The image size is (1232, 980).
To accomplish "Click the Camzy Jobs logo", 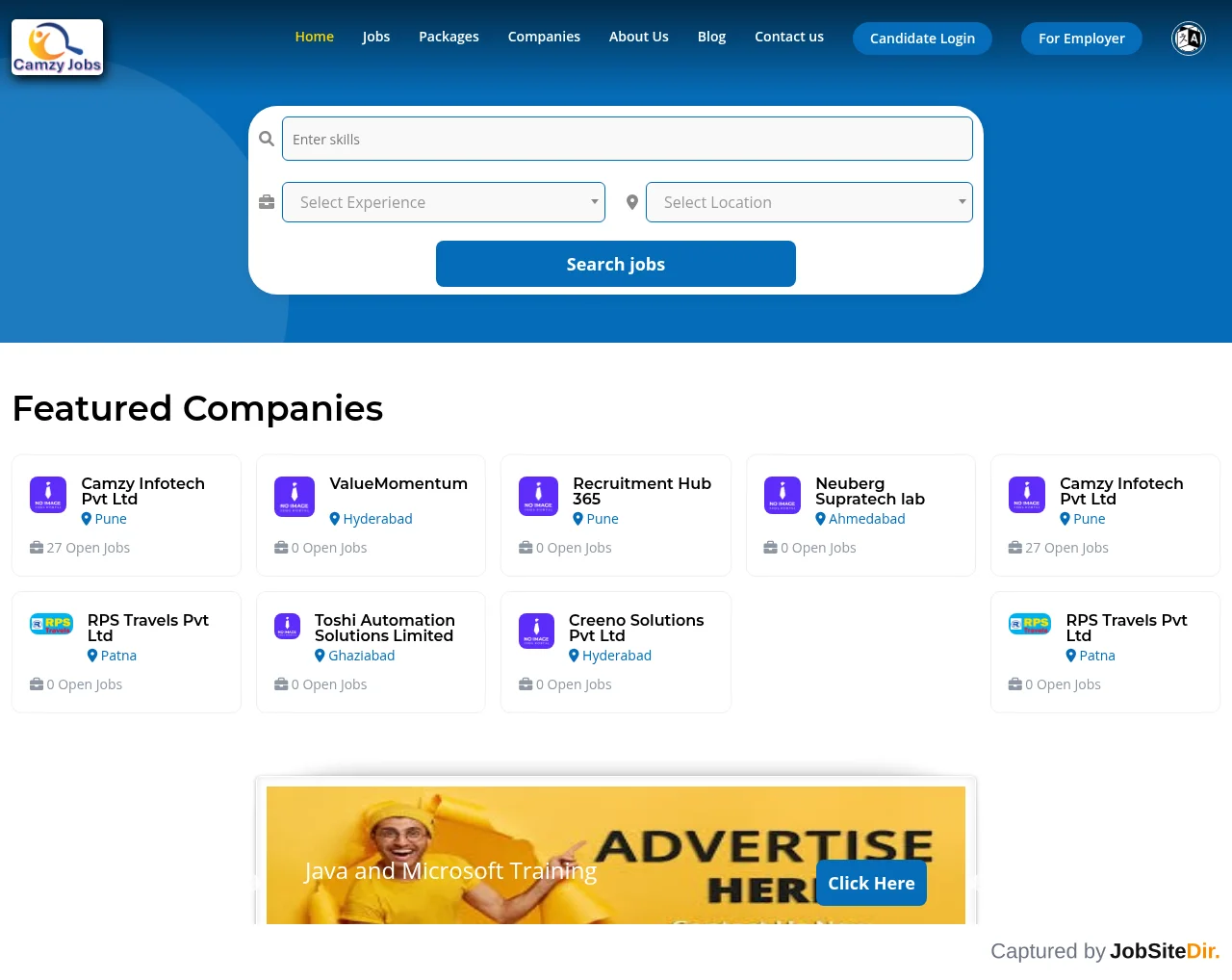I will coord(57,47).
